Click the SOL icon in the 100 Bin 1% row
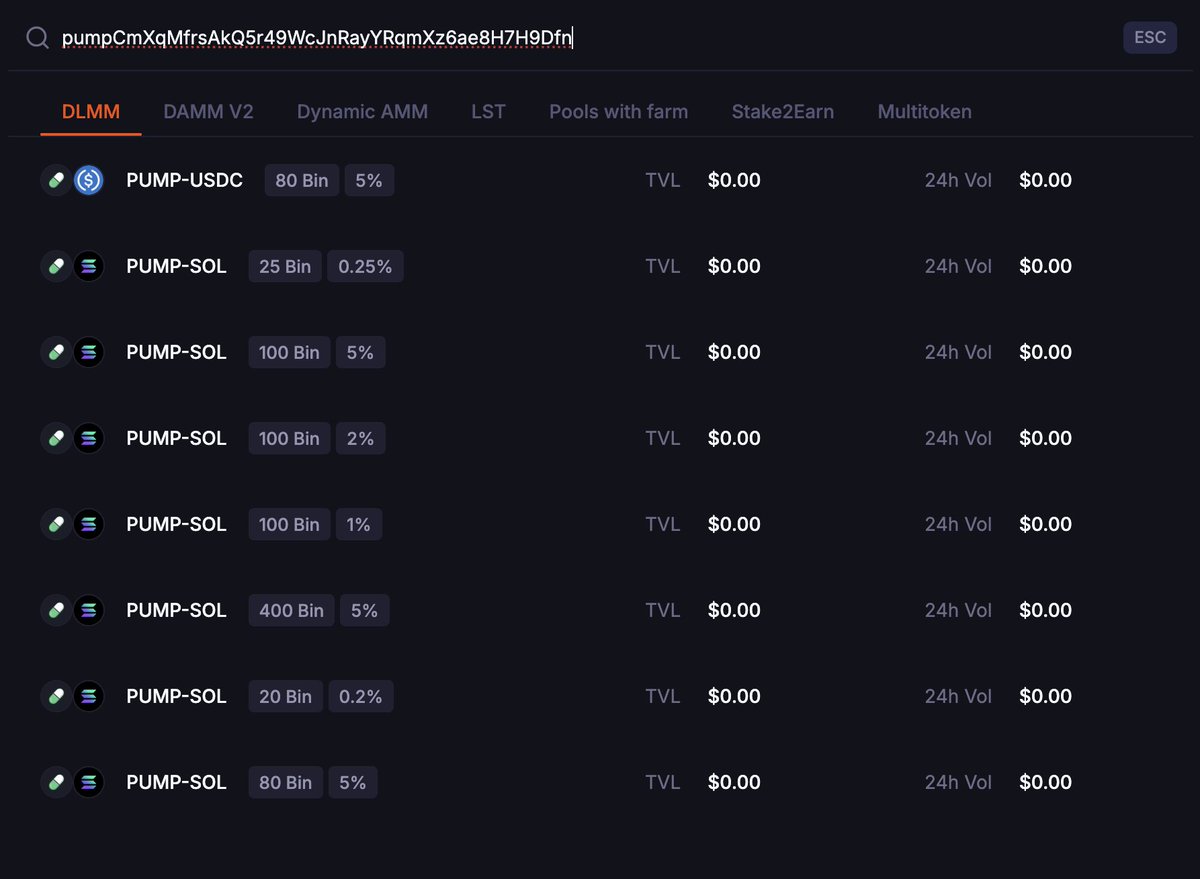 coord(89,524)
